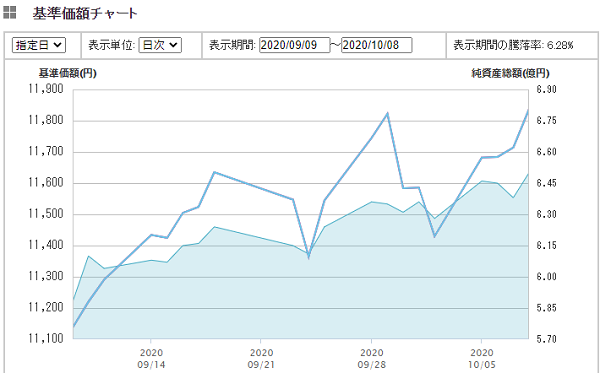Click the 表示単位: label
This screenshot has width=600, height=373.
pyautogui.click(x=112, y=45)
